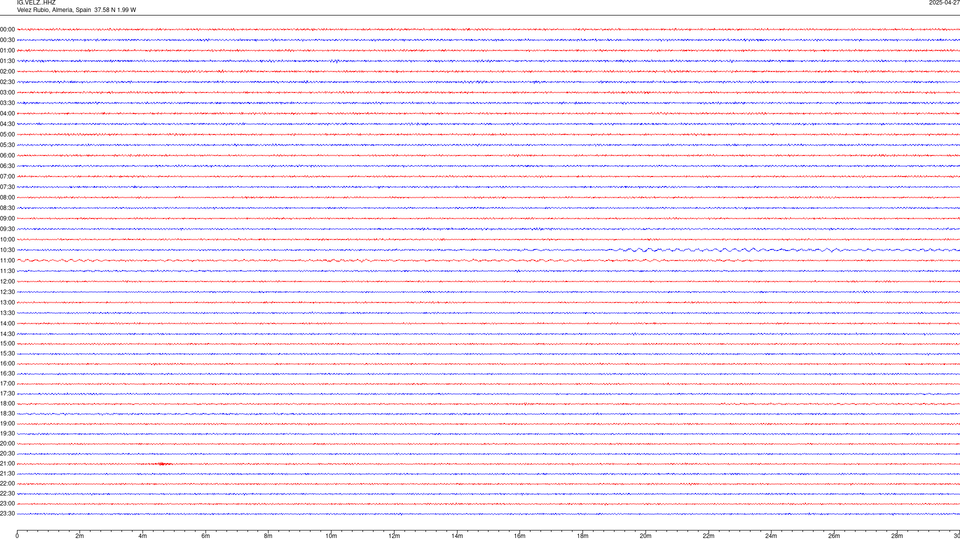The image size is (960, 540).
Task: Click the station code IG.VELZ..HHZ header
Action: (36, 3)
